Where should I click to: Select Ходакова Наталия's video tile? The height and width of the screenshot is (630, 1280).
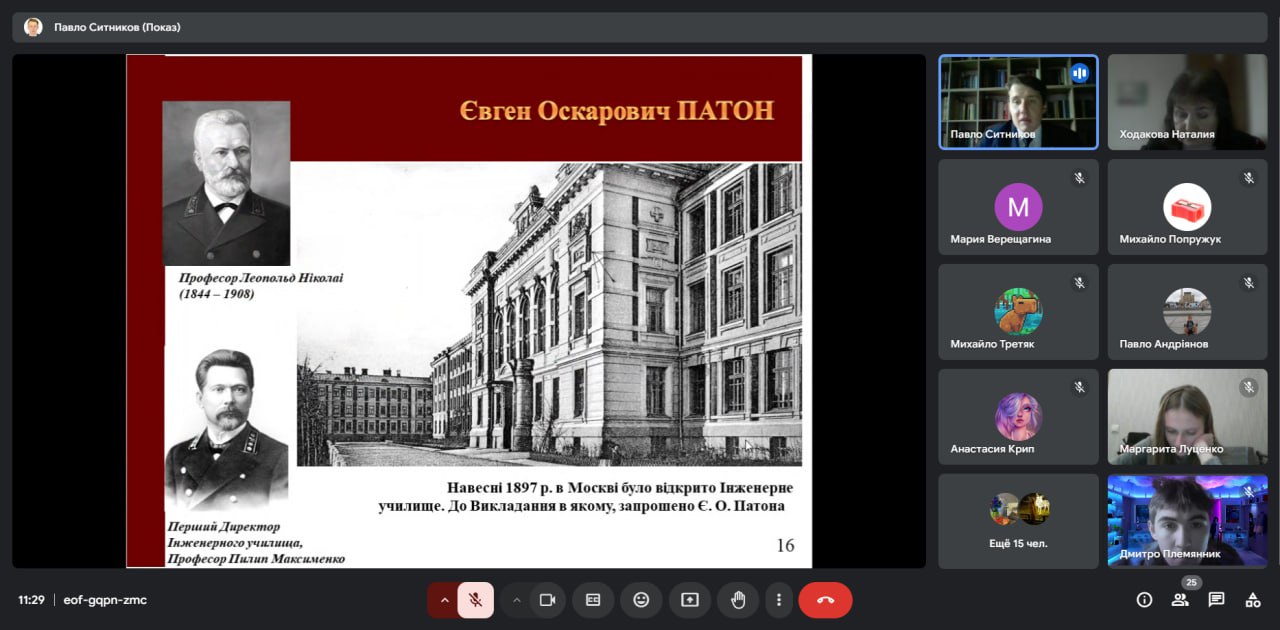1187,102
